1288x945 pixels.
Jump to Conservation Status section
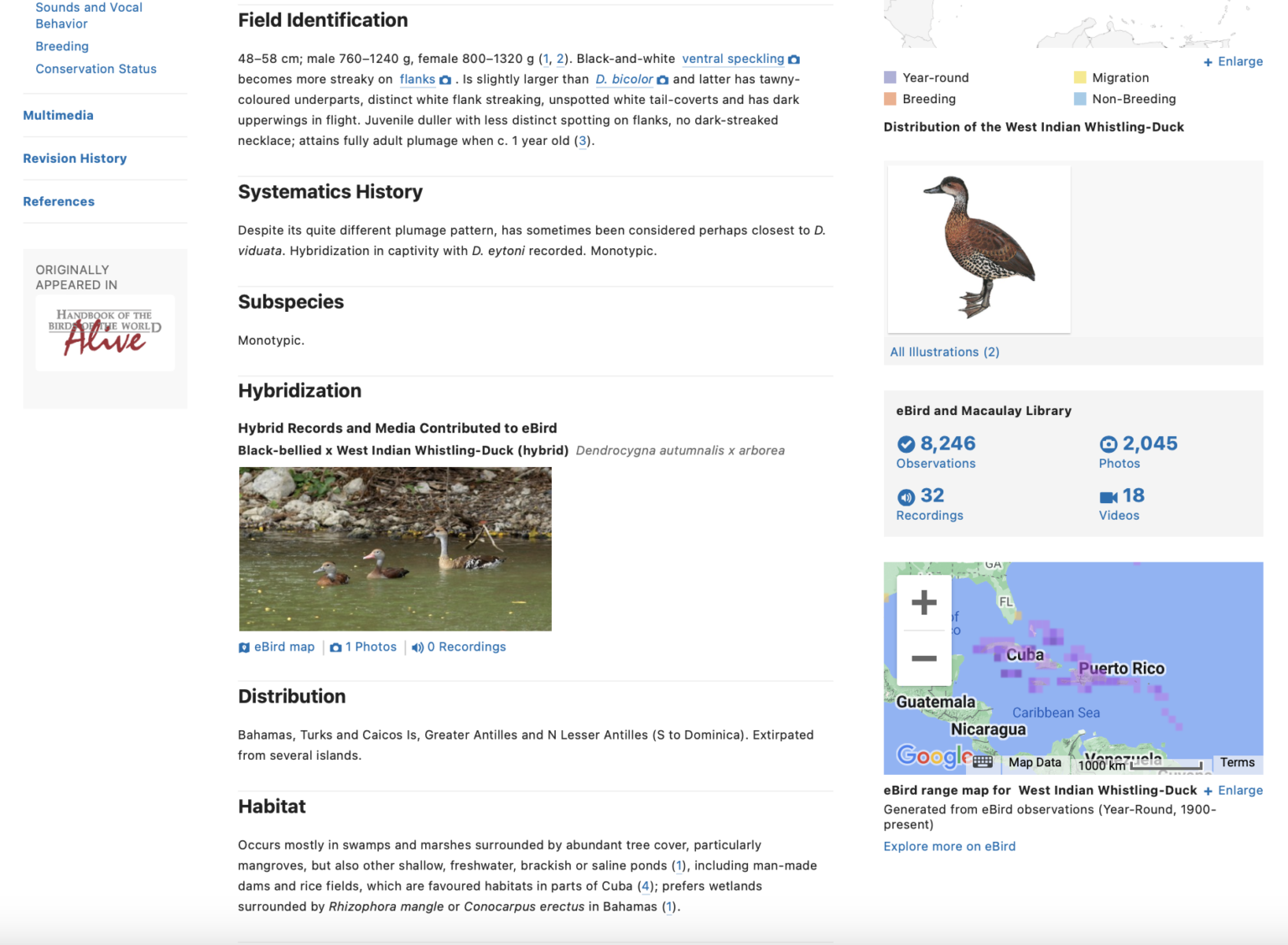pos(96,69)
